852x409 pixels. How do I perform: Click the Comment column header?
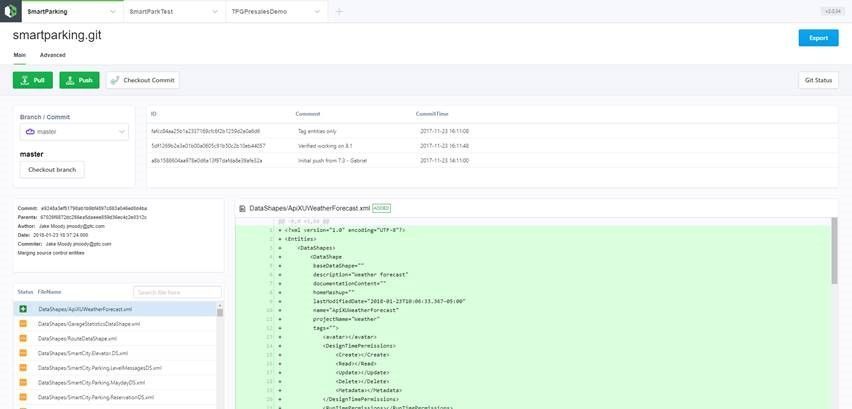[x=308, y=114]
